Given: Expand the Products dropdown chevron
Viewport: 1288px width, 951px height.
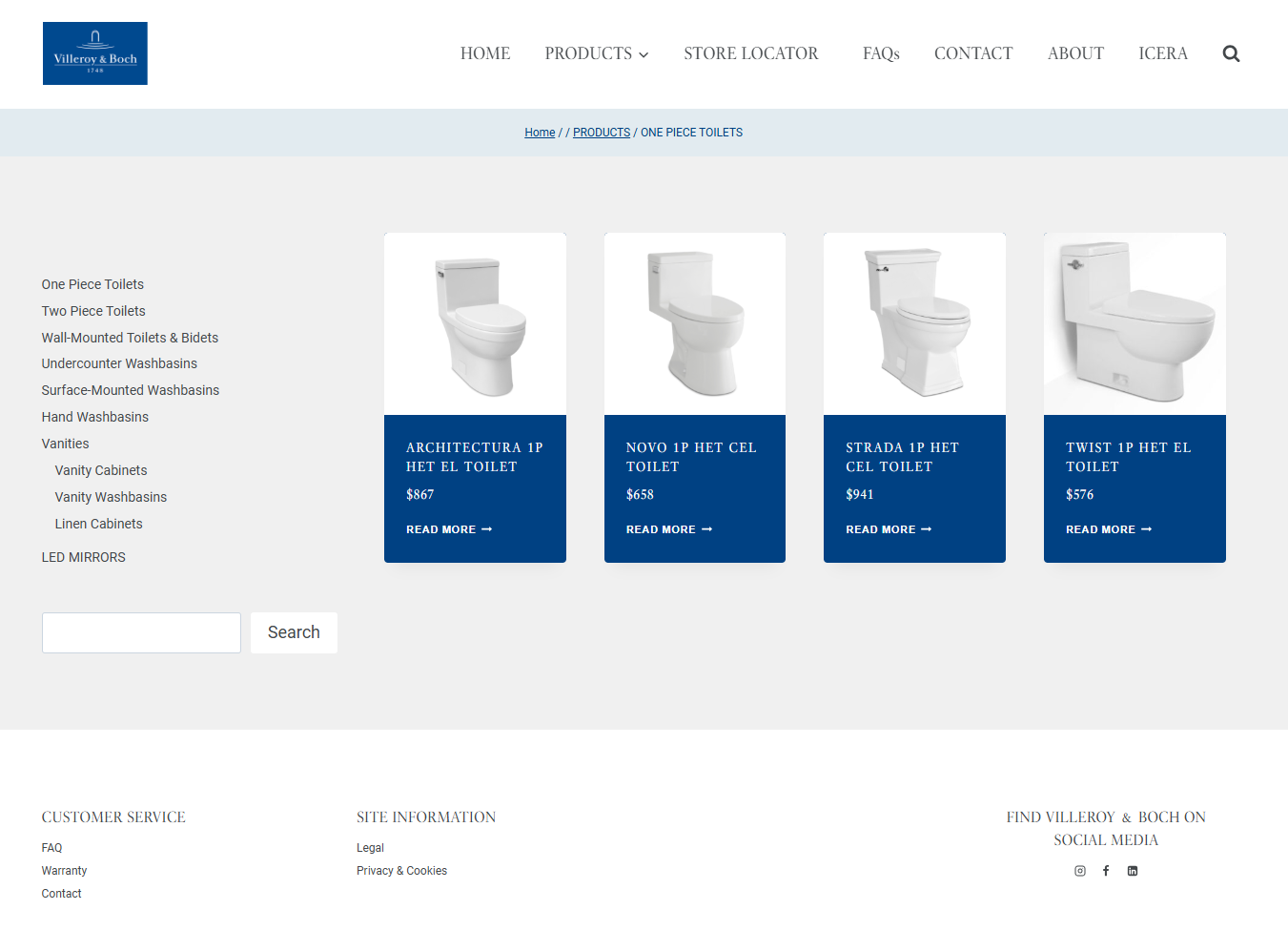Looking at the screenshot, I should 644,55.
